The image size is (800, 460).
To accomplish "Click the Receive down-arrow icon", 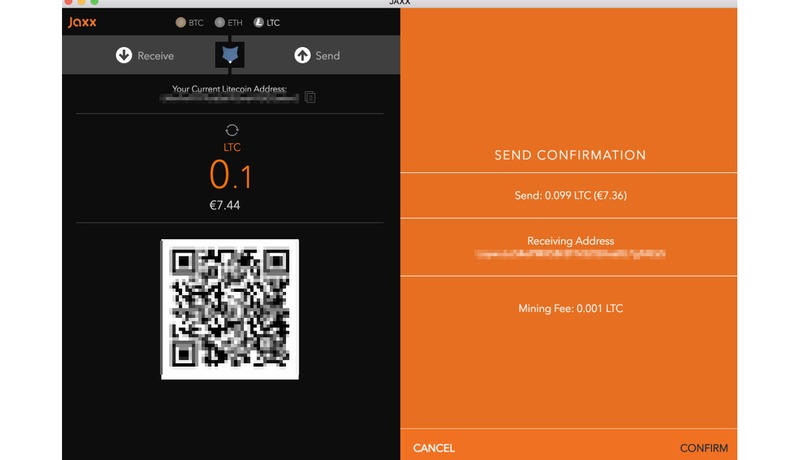I will 123,55.
